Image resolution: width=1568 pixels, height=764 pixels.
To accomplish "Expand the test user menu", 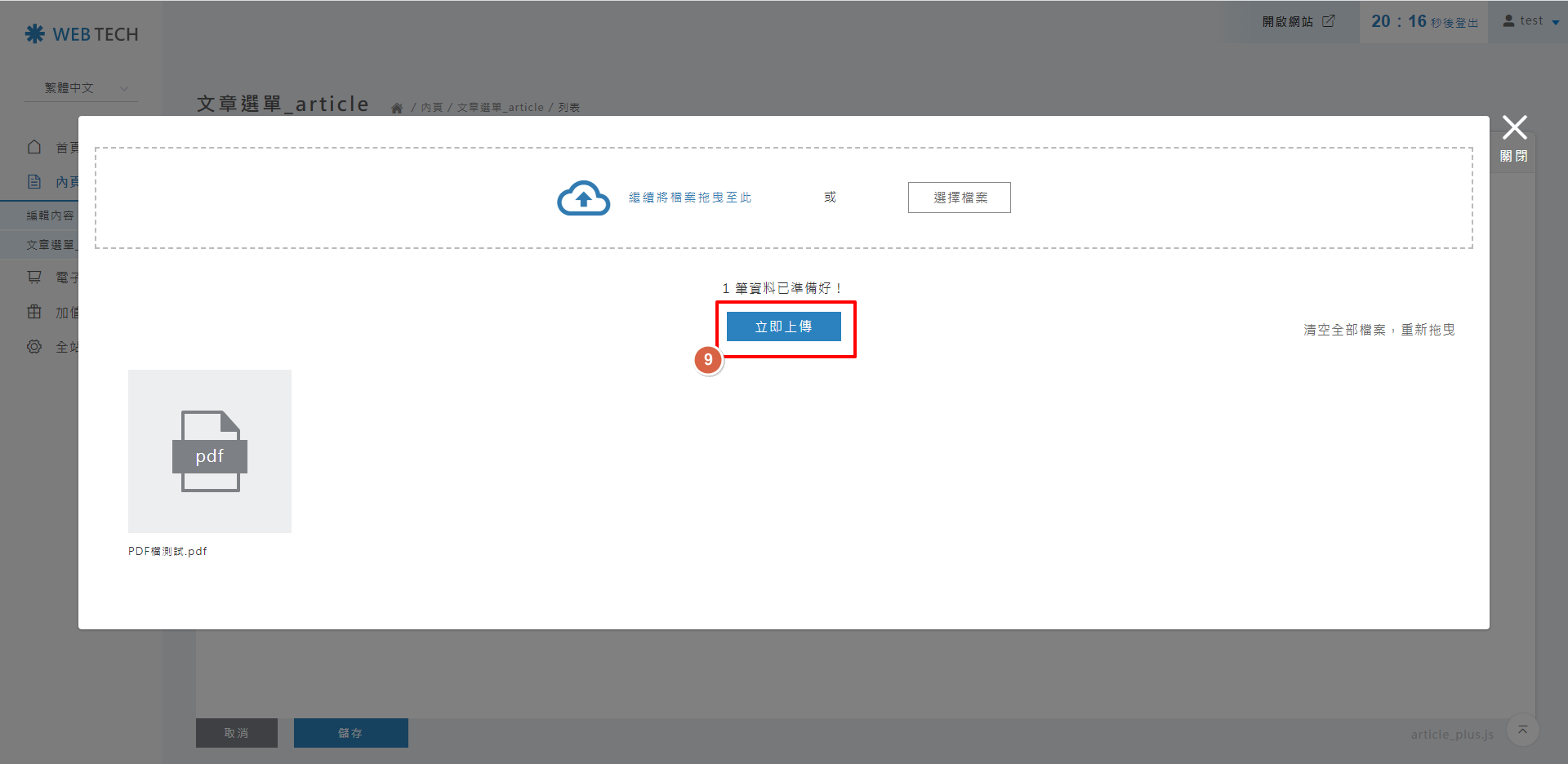I will tap(1531, 21).
